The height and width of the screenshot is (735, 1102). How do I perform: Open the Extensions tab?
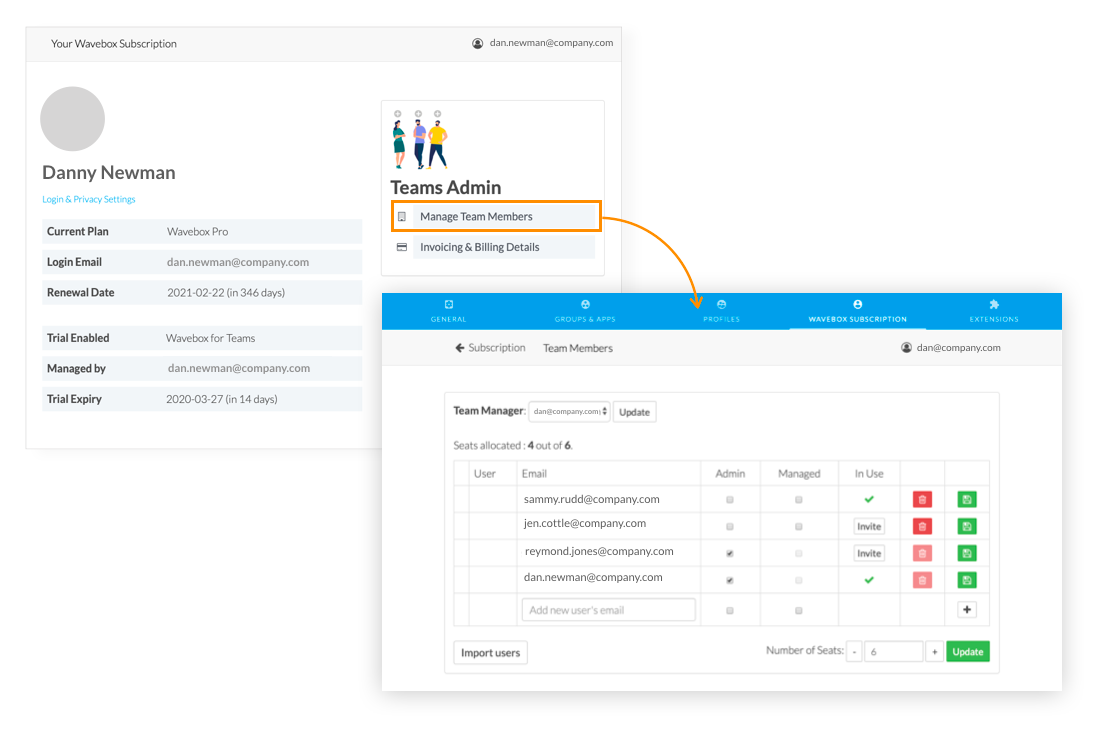click(994, 311)
